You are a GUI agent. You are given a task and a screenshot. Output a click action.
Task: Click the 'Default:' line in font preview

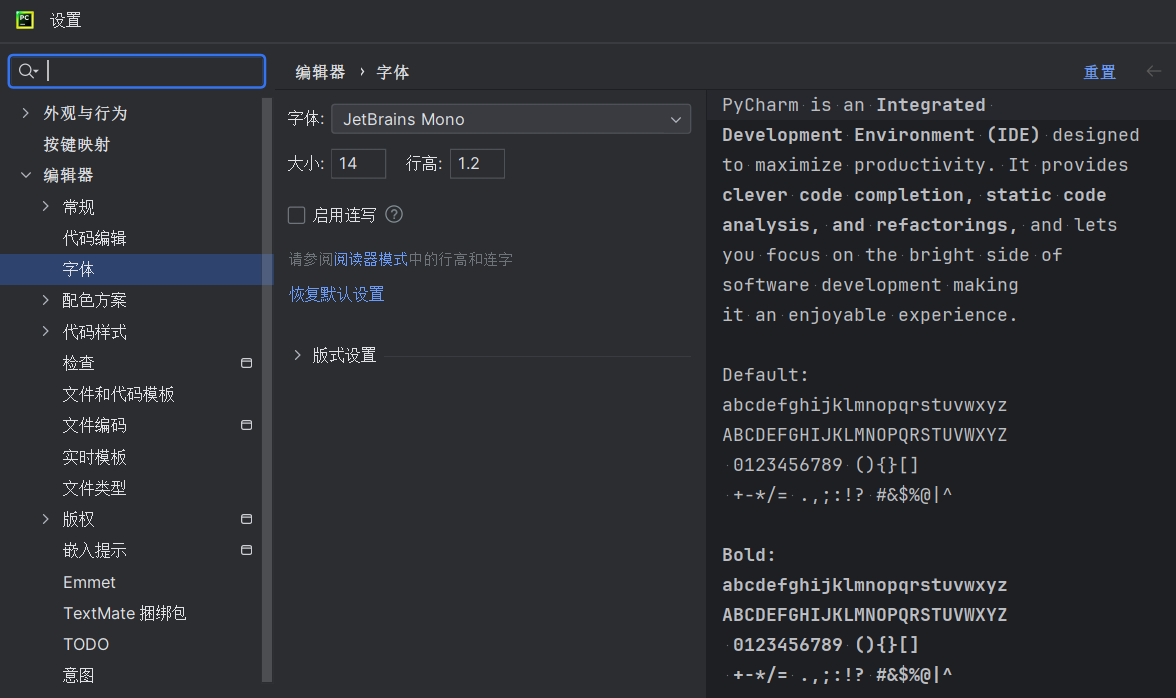click(x=765, y=375)
